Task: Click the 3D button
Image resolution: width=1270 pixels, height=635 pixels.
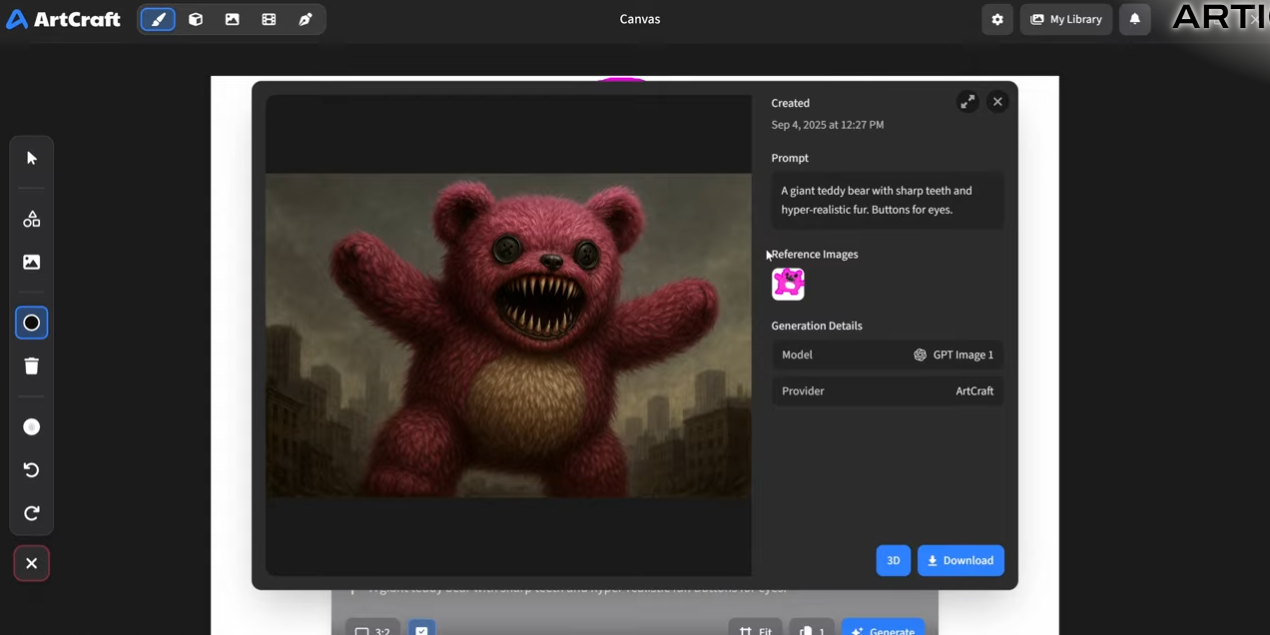Action: point(894,561)
